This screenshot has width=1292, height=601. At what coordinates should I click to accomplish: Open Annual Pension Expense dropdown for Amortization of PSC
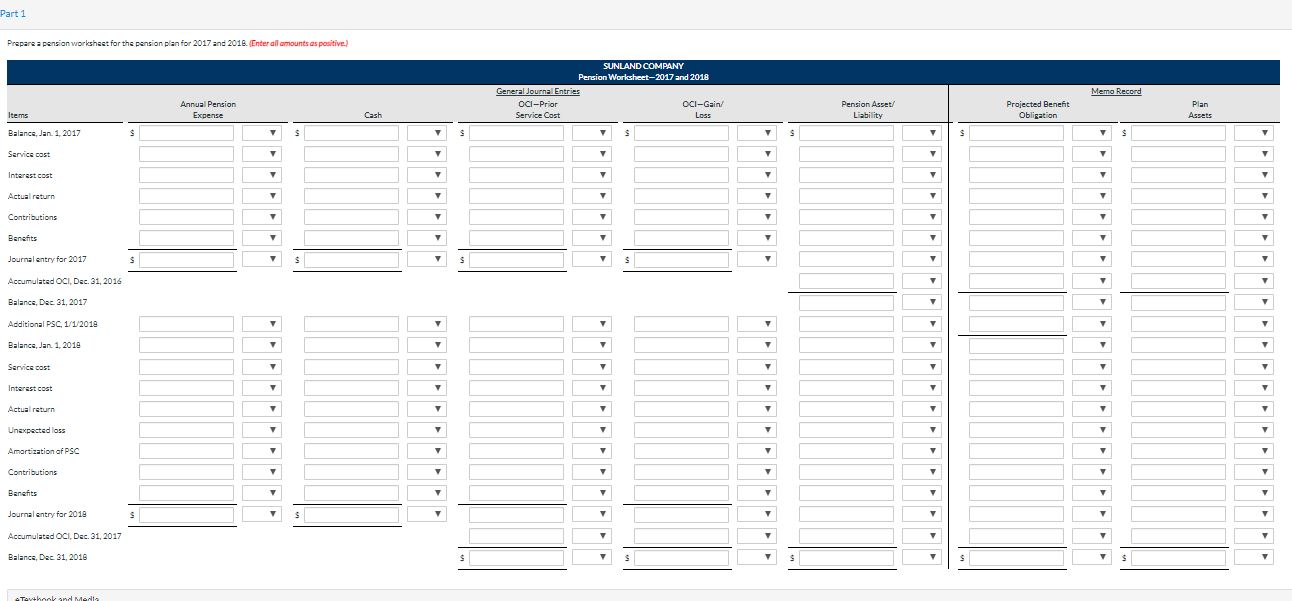click(260, 451)
